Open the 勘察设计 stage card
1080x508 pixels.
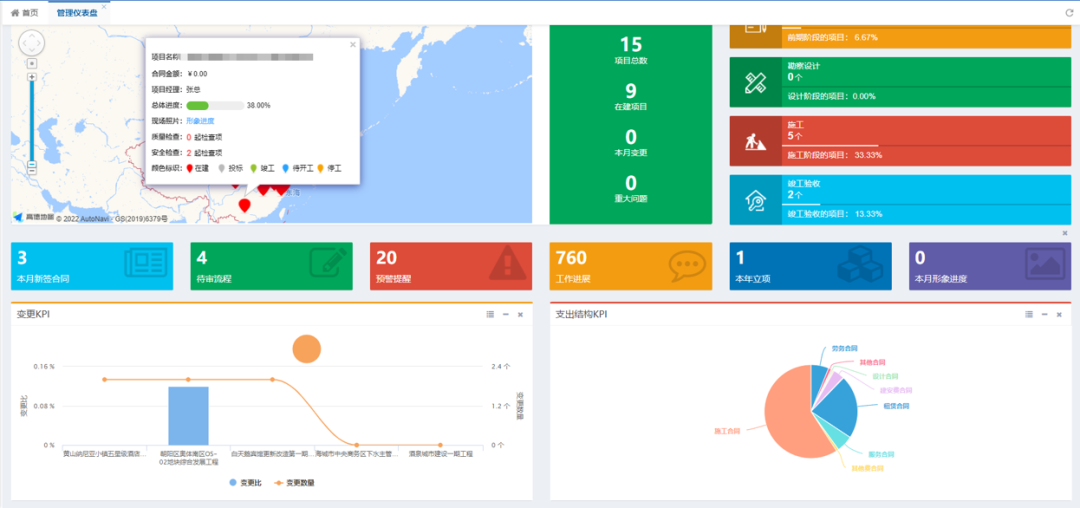point(900,82)
